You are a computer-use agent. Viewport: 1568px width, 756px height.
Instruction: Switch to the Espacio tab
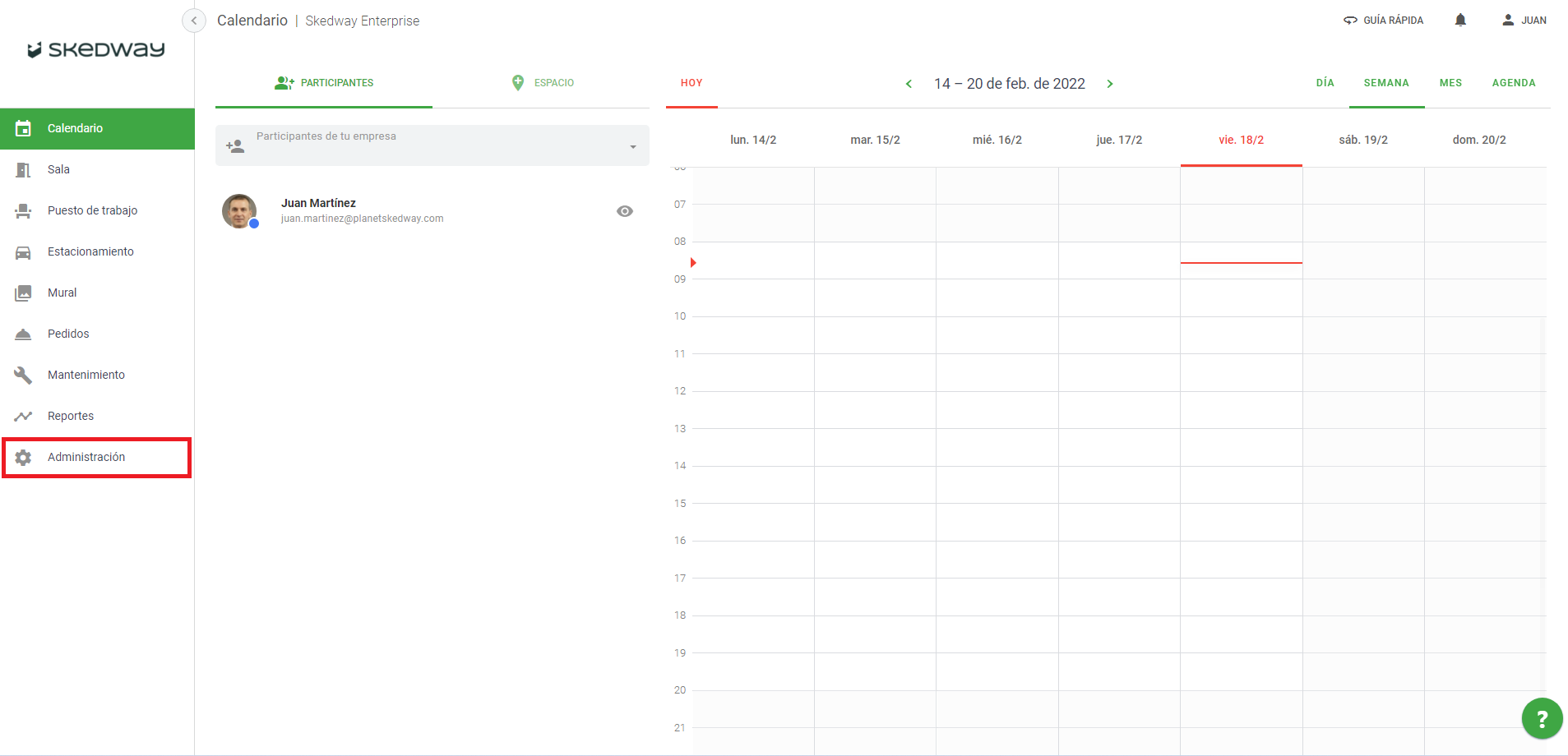click(542, 83)
